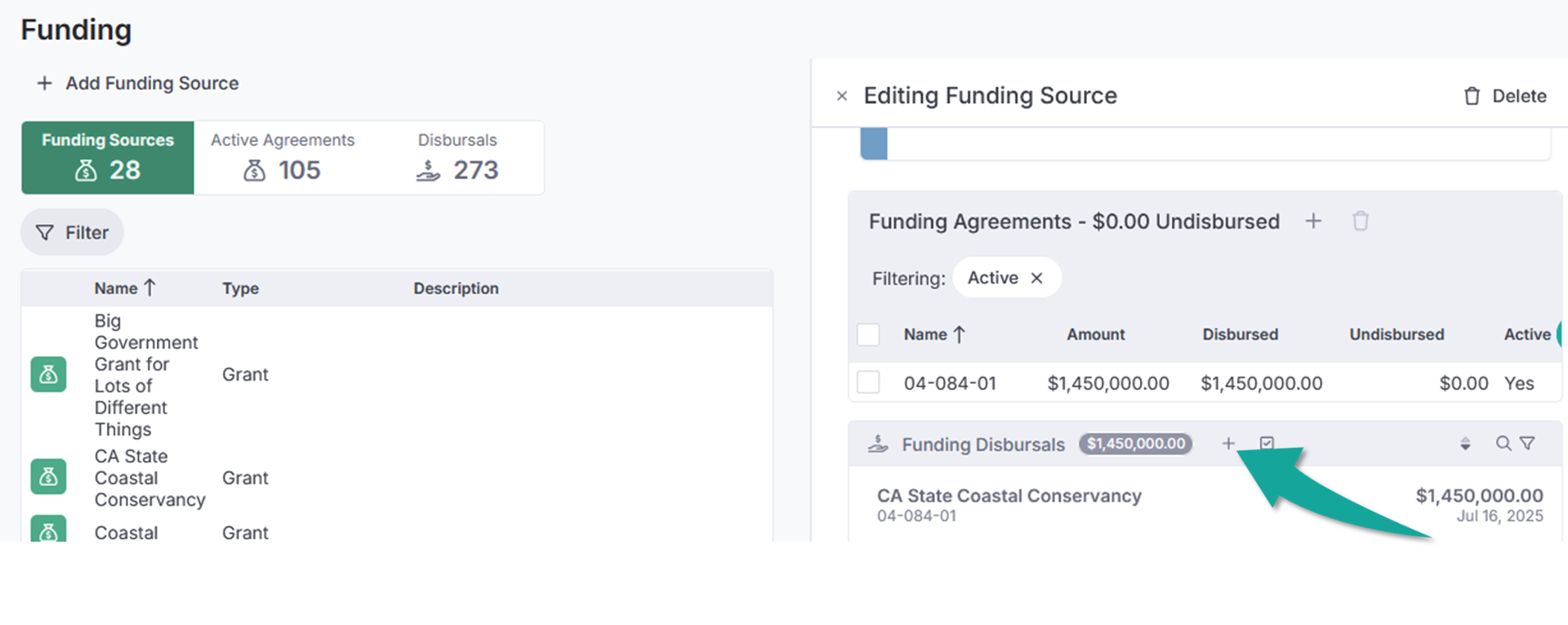The image size is (1568, 625).
Task: Check the 04-084-01 agreement row checkbox
Action: pos(868,382)
